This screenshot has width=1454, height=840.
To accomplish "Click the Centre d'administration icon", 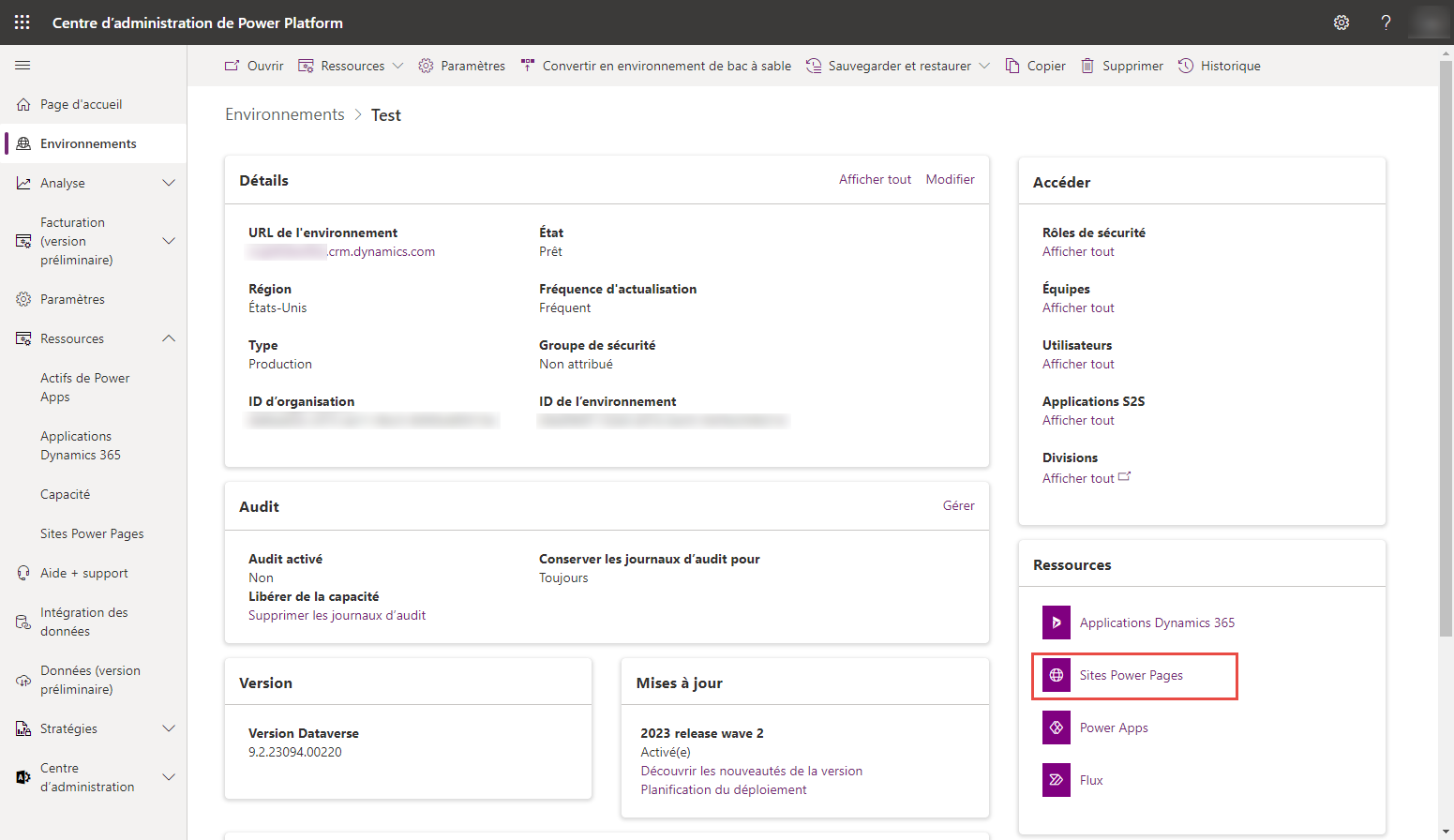I will (x=23, y=777).
